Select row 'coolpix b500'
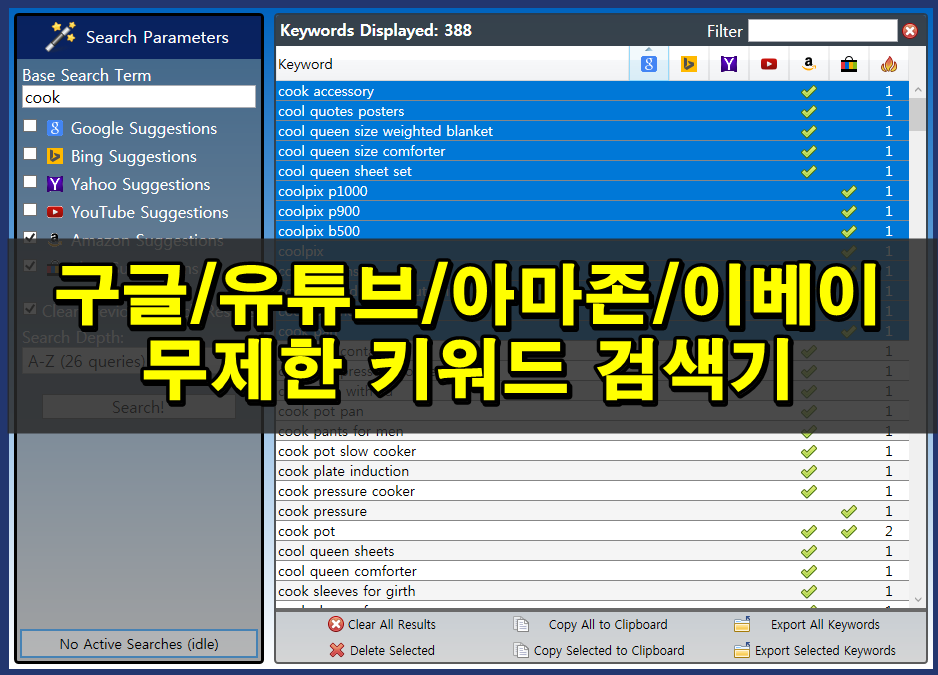 [x=592, y=231]
